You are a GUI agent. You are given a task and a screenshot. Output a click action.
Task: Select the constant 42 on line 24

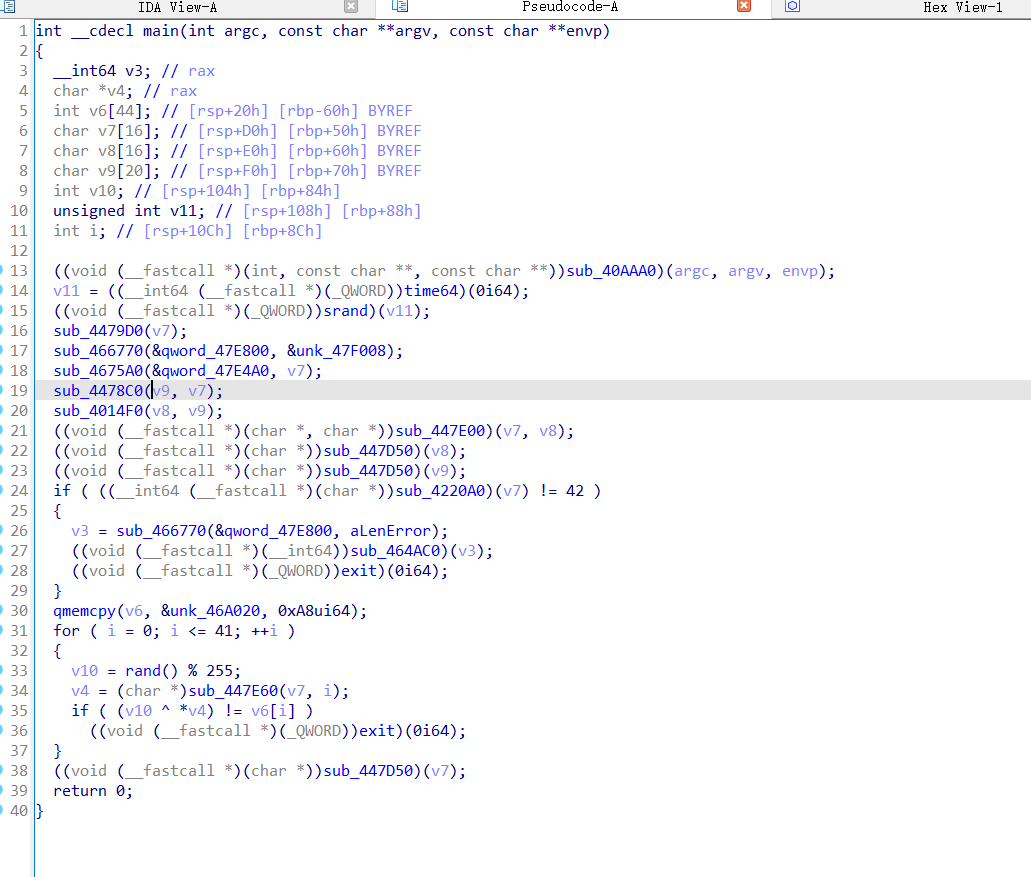575,490
